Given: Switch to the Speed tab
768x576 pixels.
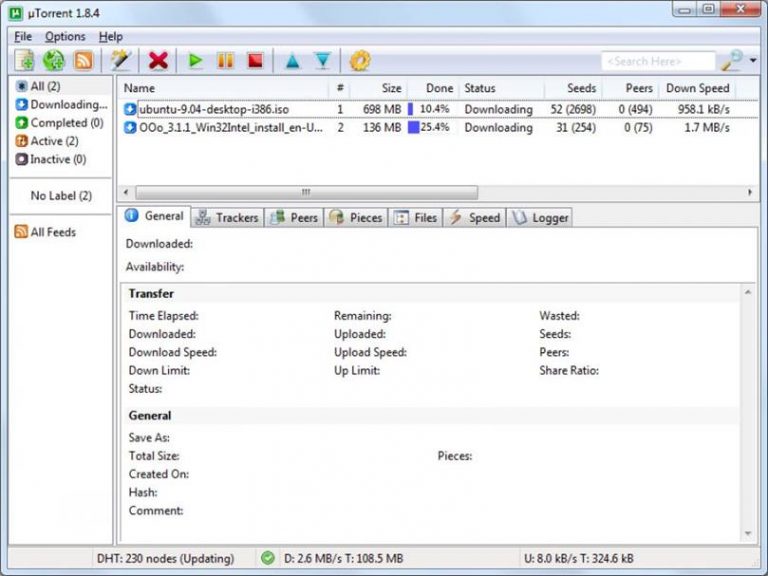Looking at the screenshot, I should pos(474,217).
